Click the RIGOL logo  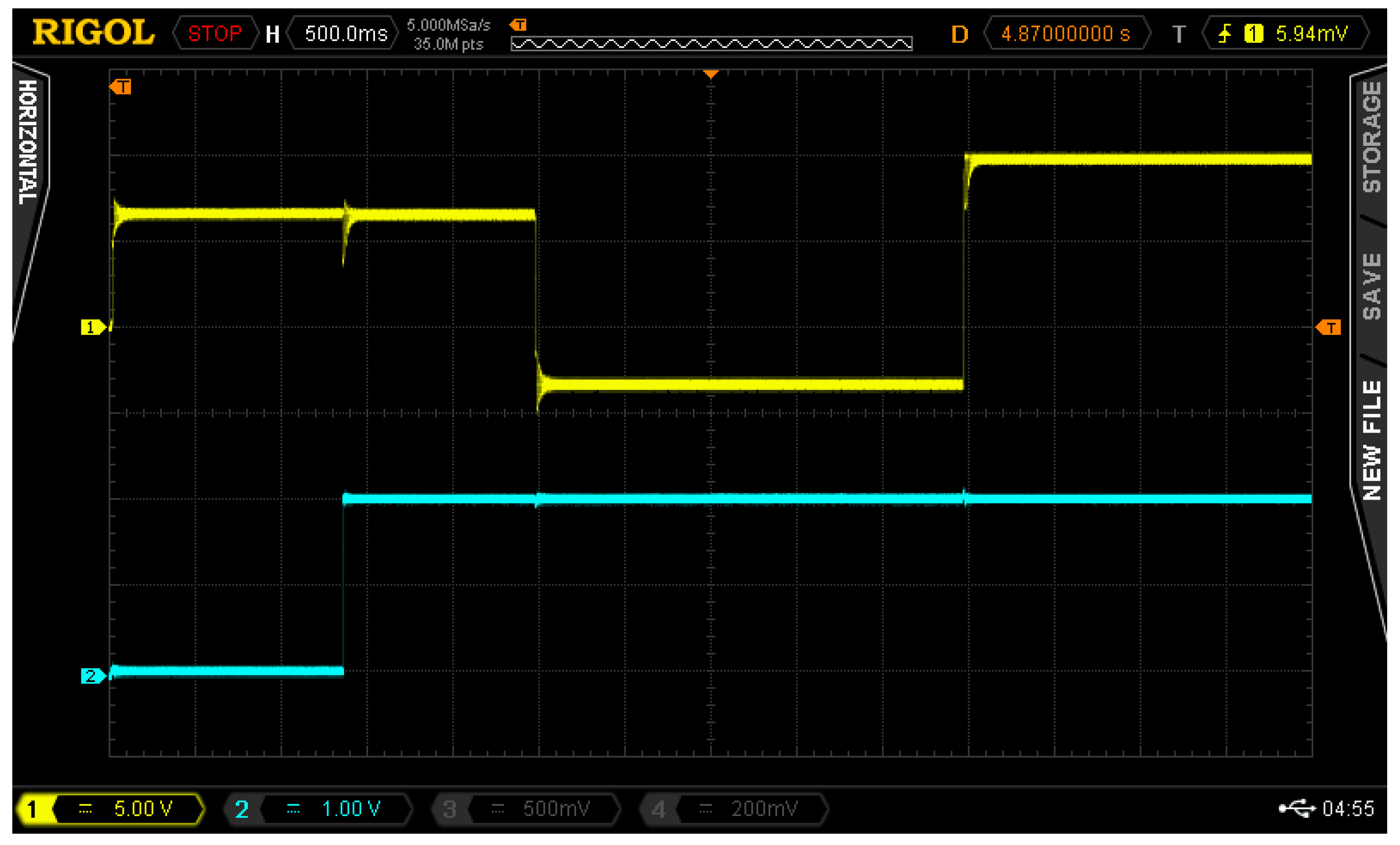coord(93,33)
